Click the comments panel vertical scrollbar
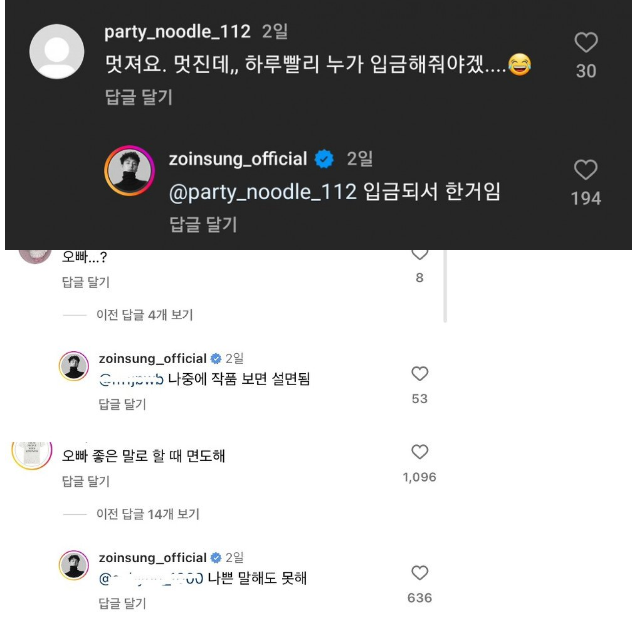This screenshot has height=631, width=636. point(445,285)
